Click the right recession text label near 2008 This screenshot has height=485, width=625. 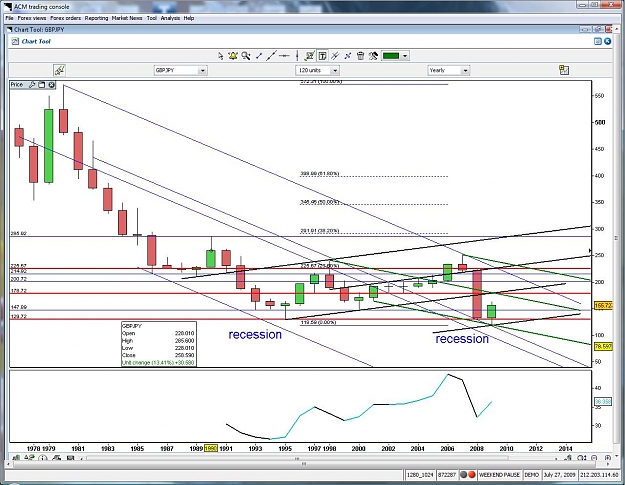pos(462,339)
